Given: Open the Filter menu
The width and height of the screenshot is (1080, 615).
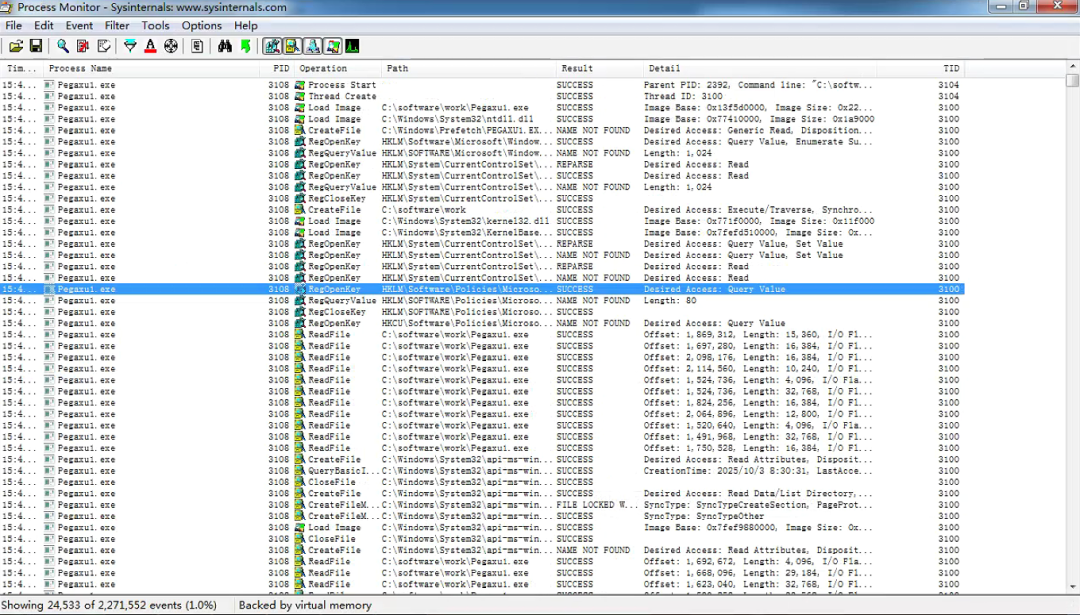Looking at the screenshot, I should (117, 25).
